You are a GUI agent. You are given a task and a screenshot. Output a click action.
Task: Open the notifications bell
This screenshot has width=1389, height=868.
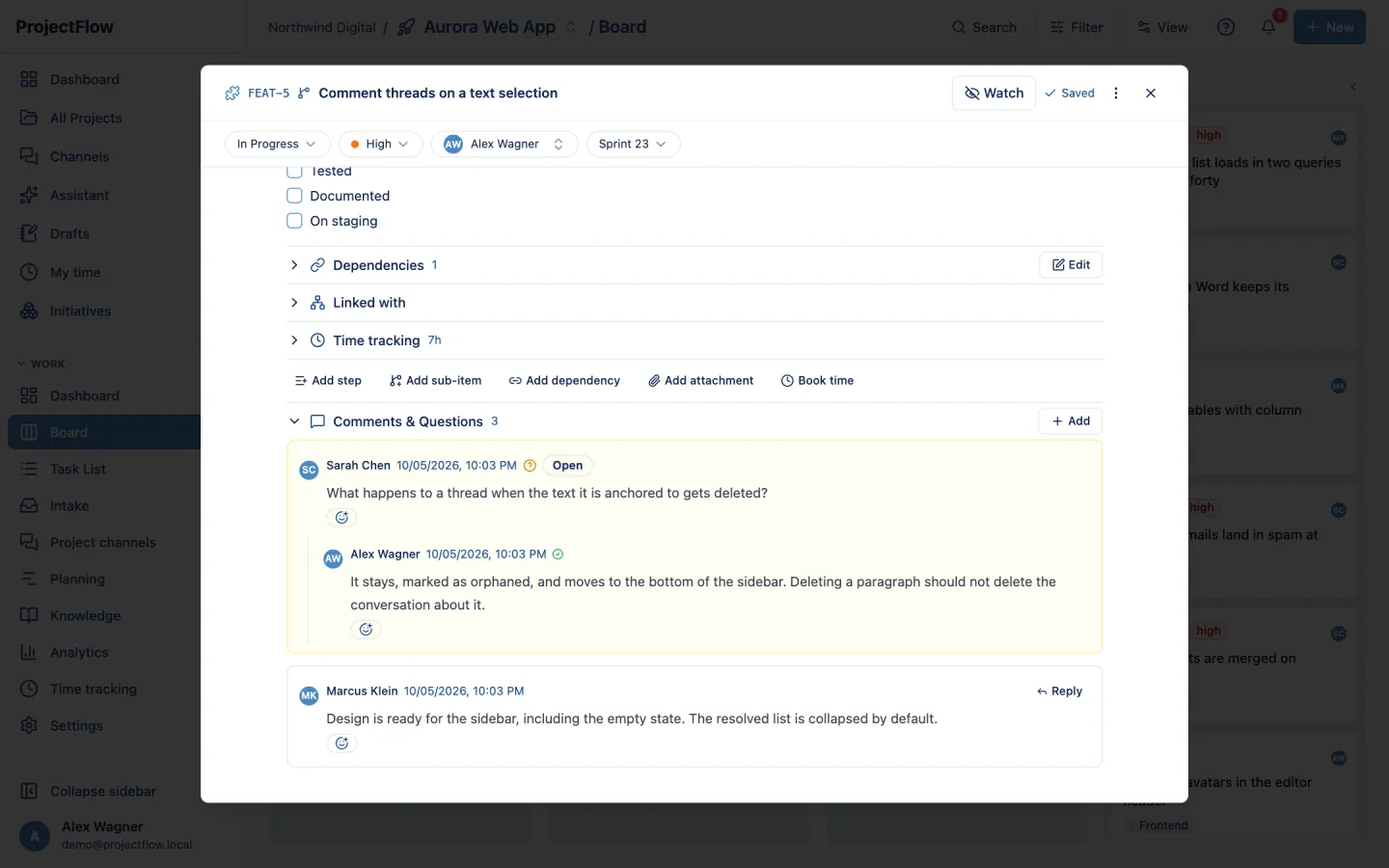1268,27
